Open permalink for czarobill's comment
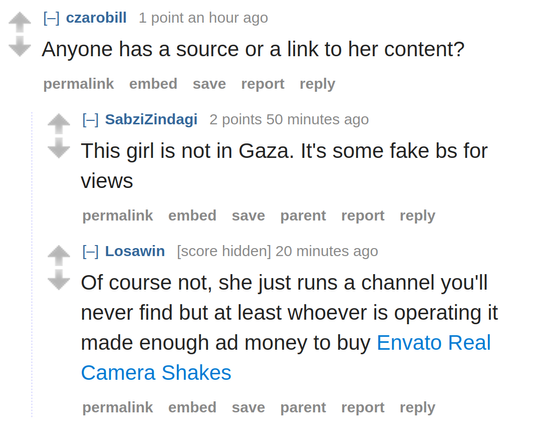The height and width of the screenshot is (428, 539). point(79,84)
